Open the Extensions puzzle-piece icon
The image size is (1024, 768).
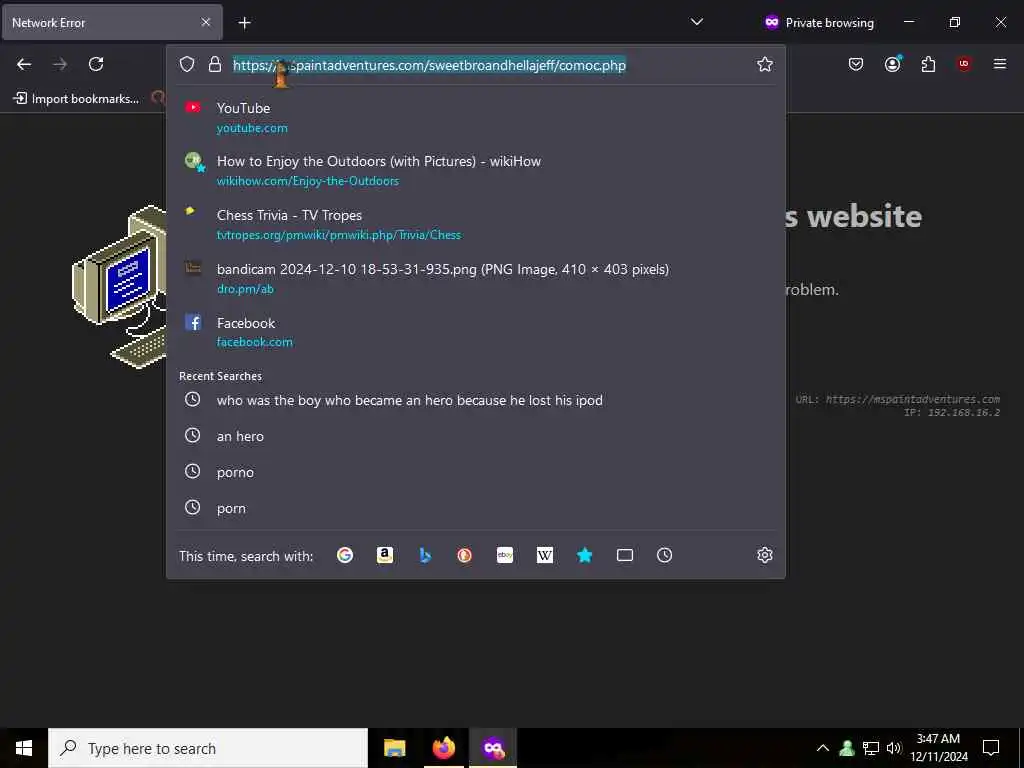pyautogui.click(x=928, y=64)
